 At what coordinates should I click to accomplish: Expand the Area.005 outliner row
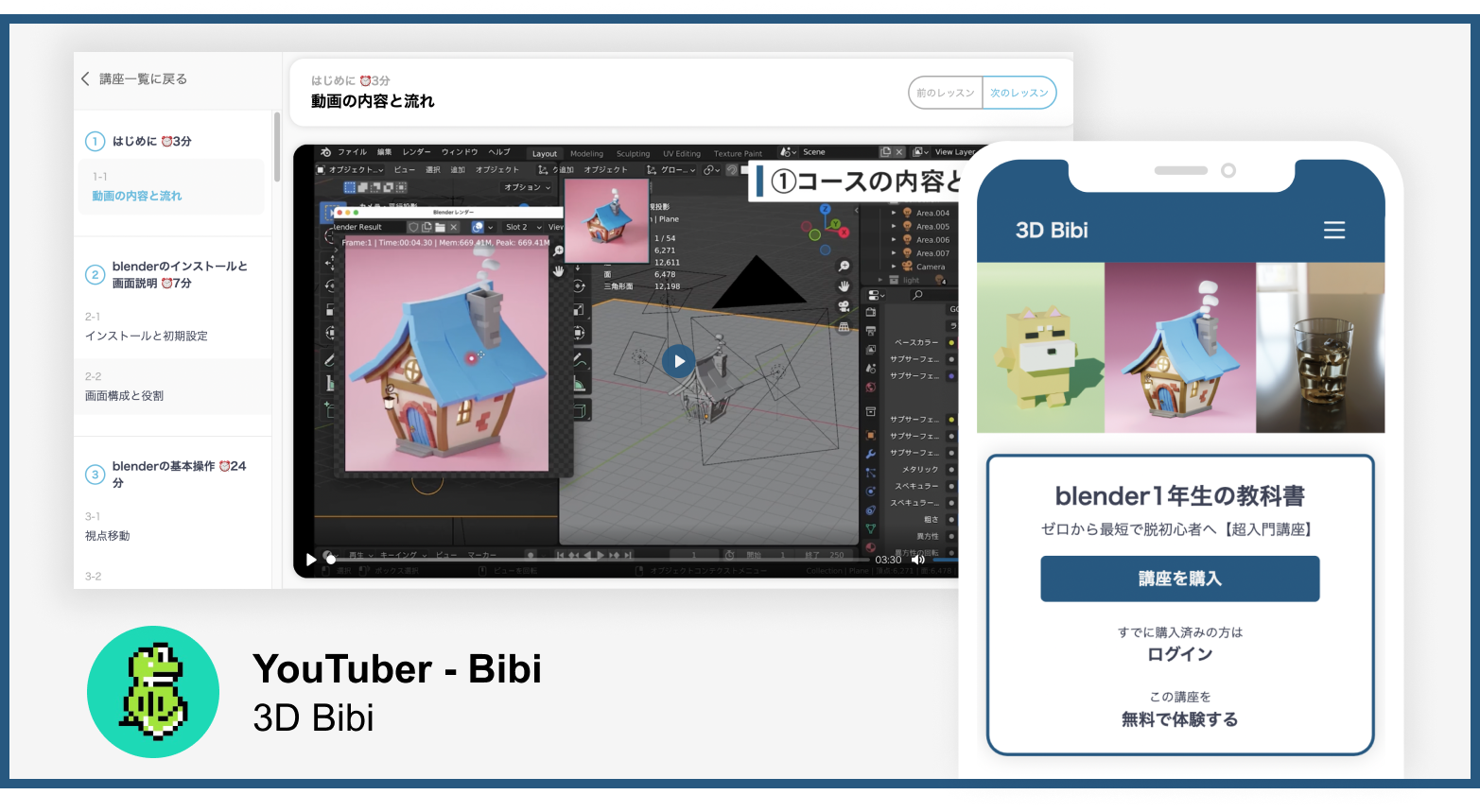pos(894,227)
